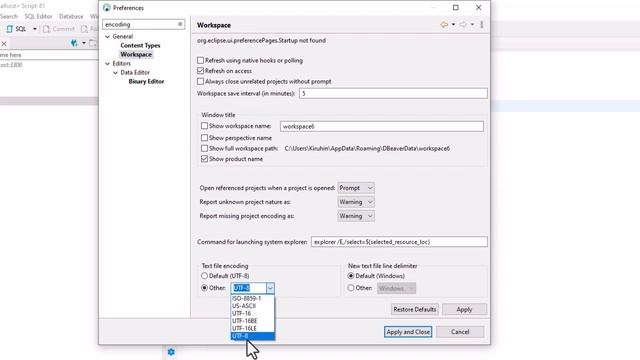Check Always close unrelated projects without prompt
The image size is (640, 360).
tap(200, 82)
